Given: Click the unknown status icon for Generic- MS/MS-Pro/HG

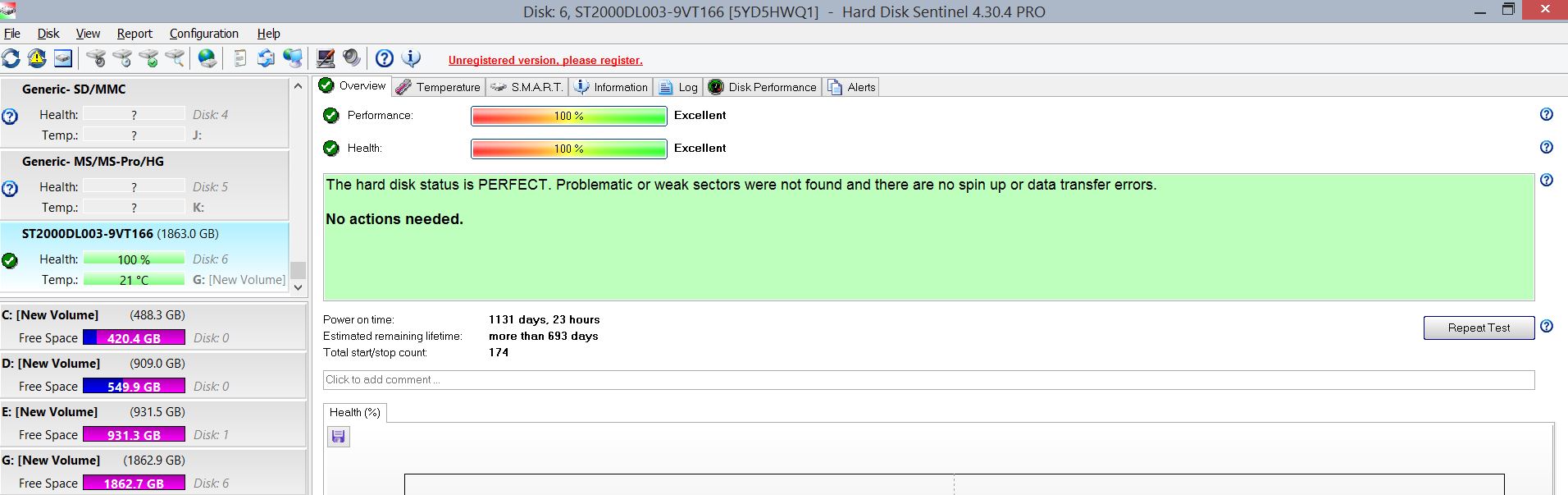Looking at the screenshot, I should pyautogui.click(x=10, y=189).
